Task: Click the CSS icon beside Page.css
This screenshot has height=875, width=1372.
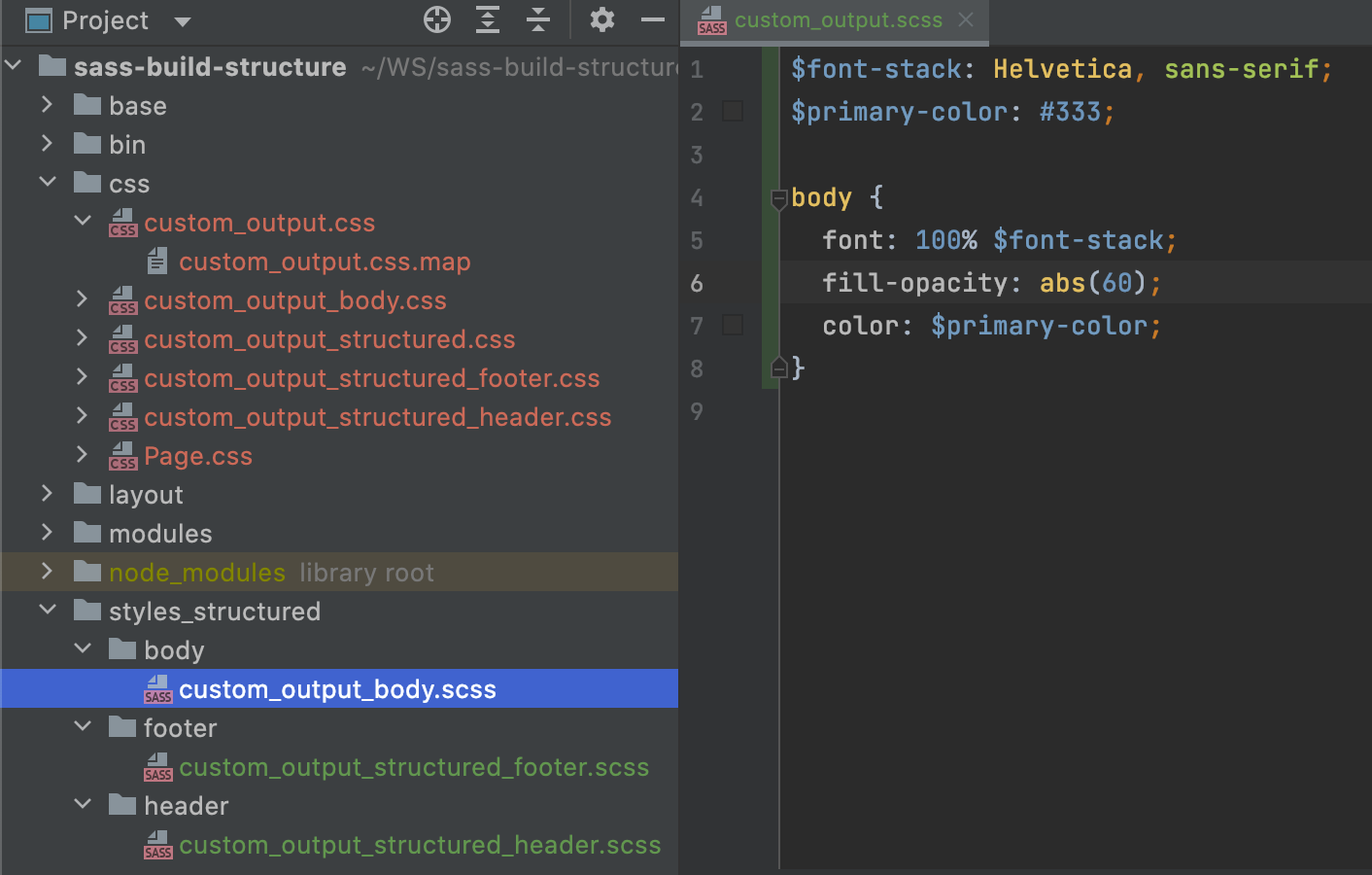Action: pos(122,455)
